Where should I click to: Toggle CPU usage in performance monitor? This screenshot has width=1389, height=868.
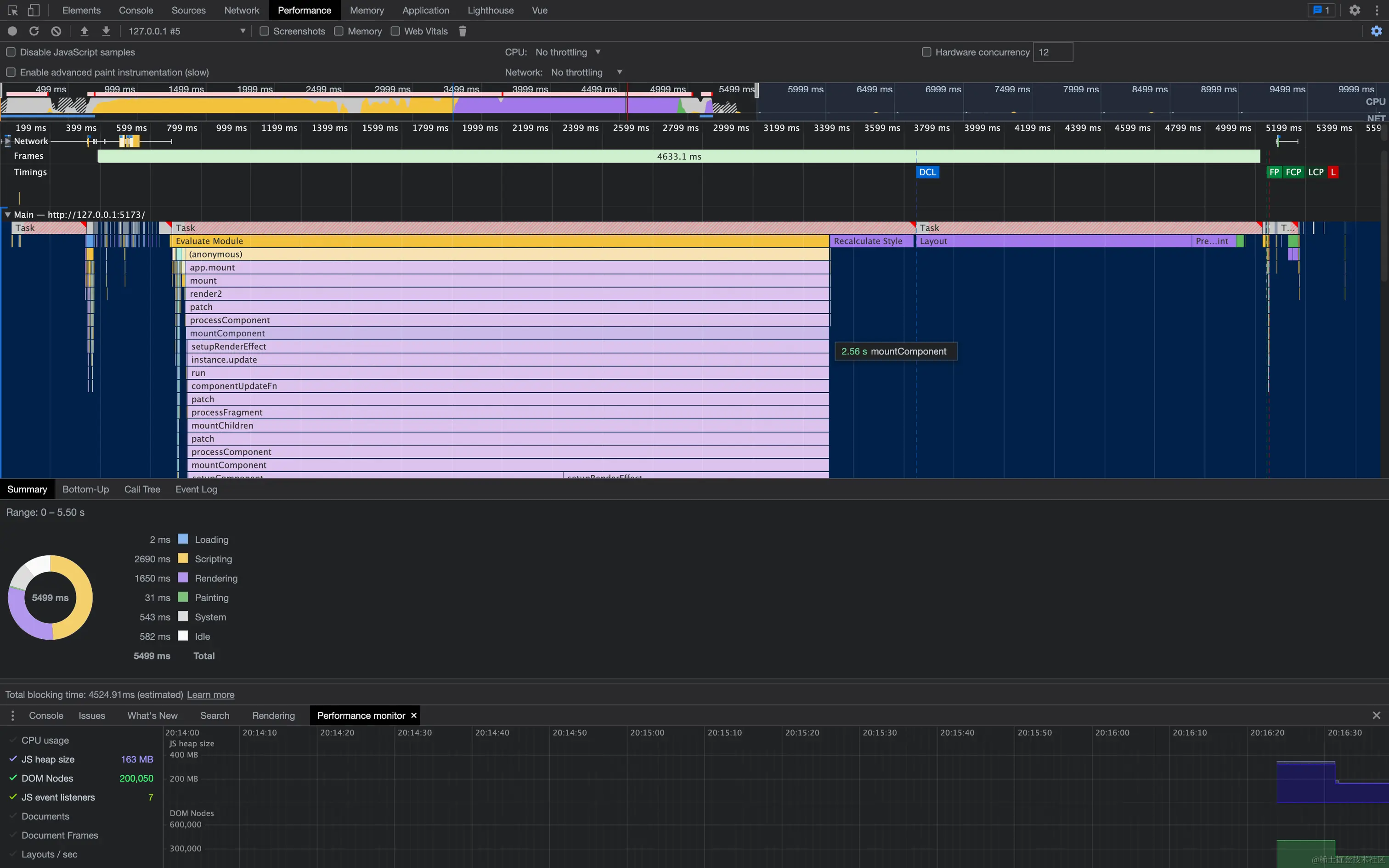[12, 740]
